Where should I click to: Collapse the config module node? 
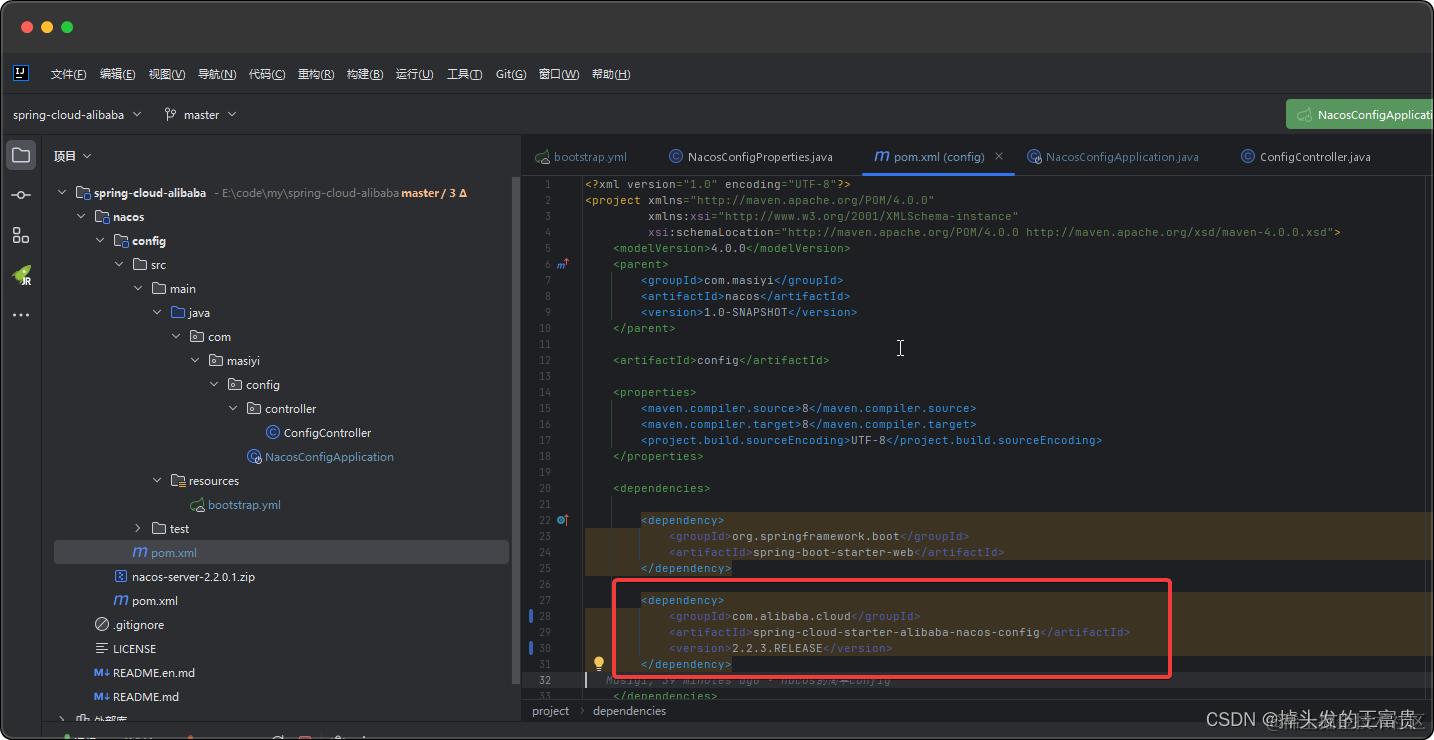click(x=100, y=241)
